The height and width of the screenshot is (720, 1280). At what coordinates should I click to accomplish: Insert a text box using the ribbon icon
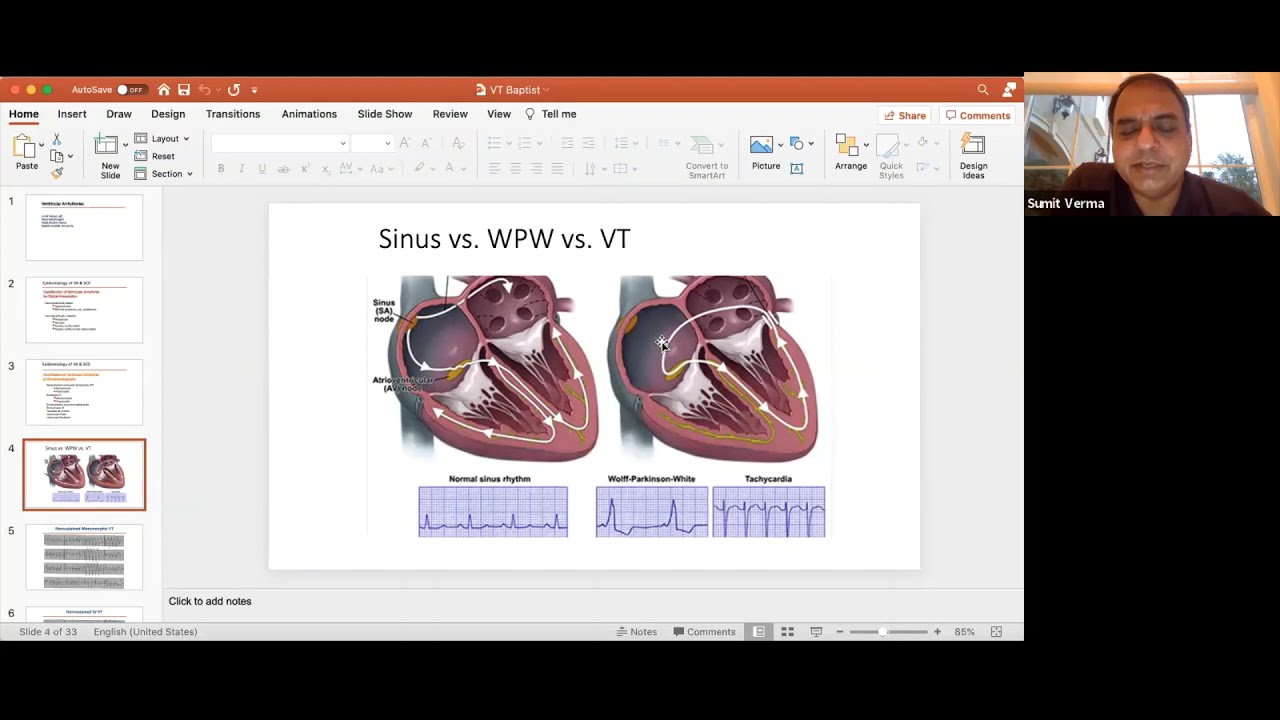[797, 168]
